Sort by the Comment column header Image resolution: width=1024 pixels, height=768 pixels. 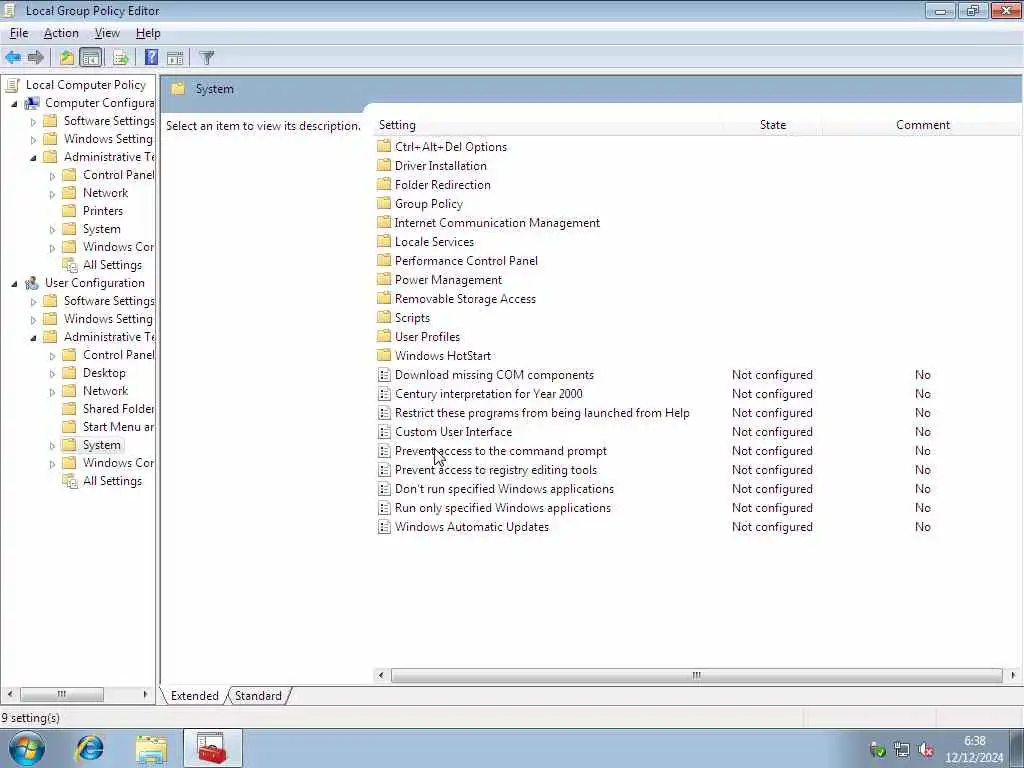(x=923, y=125)
